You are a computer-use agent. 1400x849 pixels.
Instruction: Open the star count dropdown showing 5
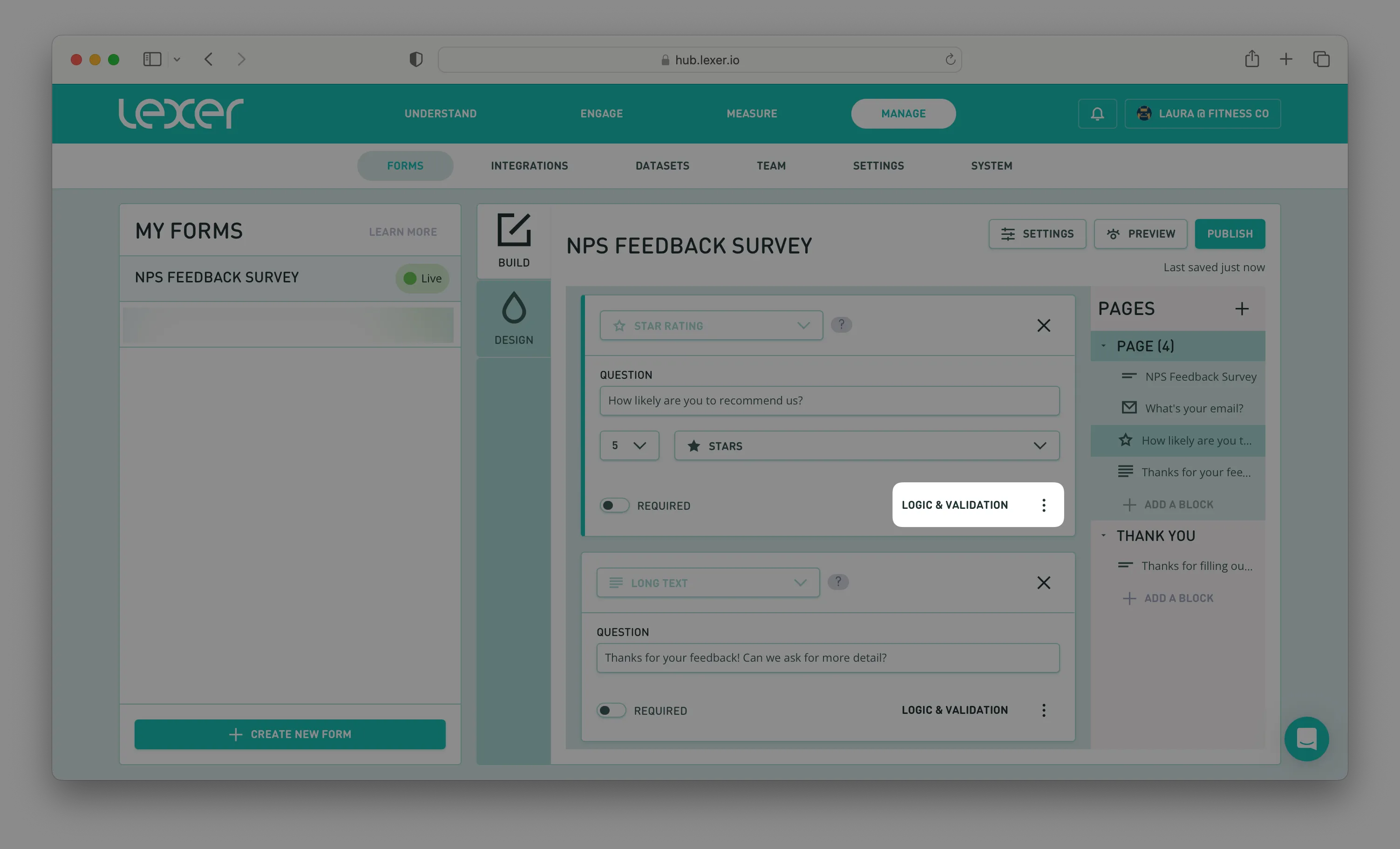(x=629, y=446)
